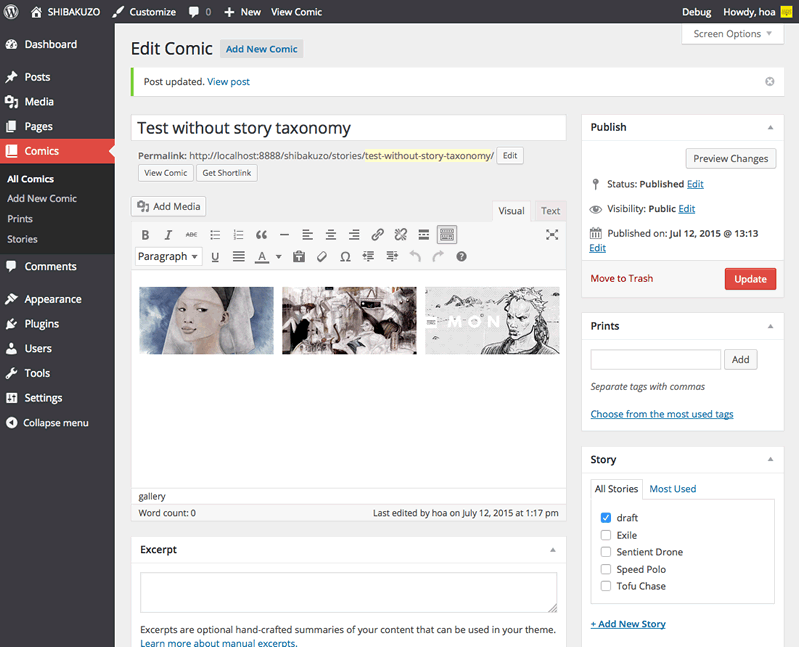
Task: Click Add Media button
Action: tap(169, 206)
